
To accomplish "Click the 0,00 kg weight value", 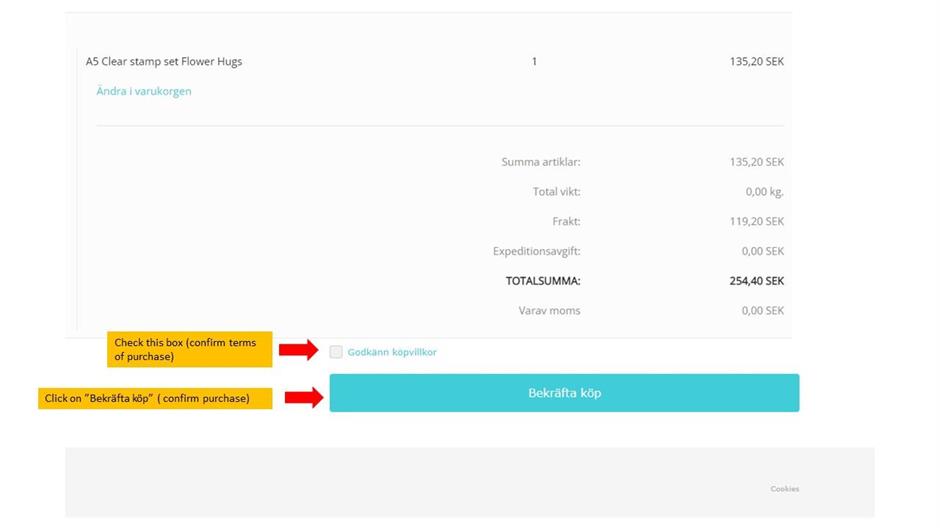I will [x=764, y=192].
